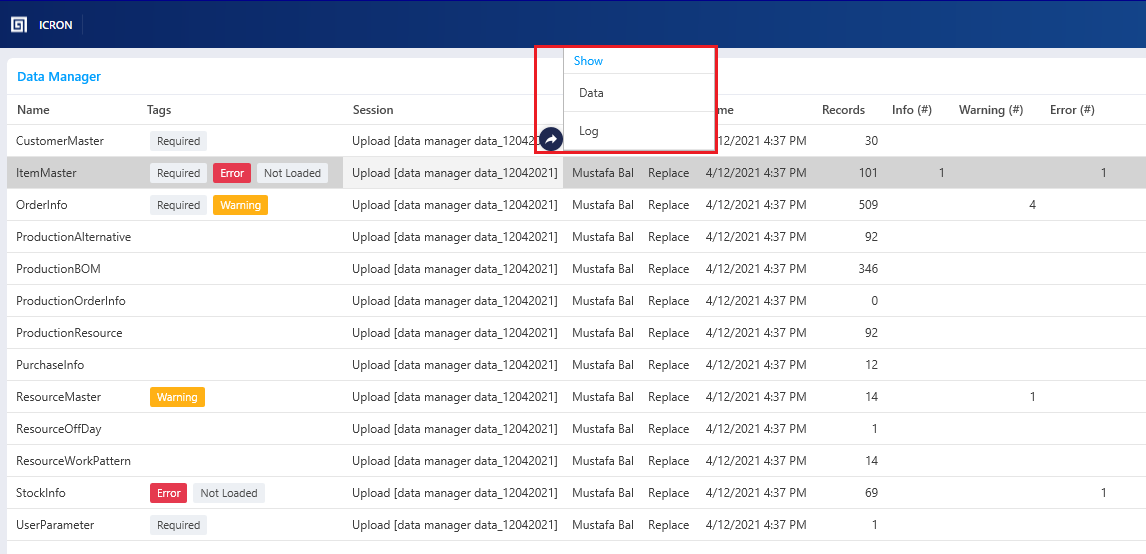Select the ResourceWorkPattern row name
The image size is (1146, 554).
(73, 461)
